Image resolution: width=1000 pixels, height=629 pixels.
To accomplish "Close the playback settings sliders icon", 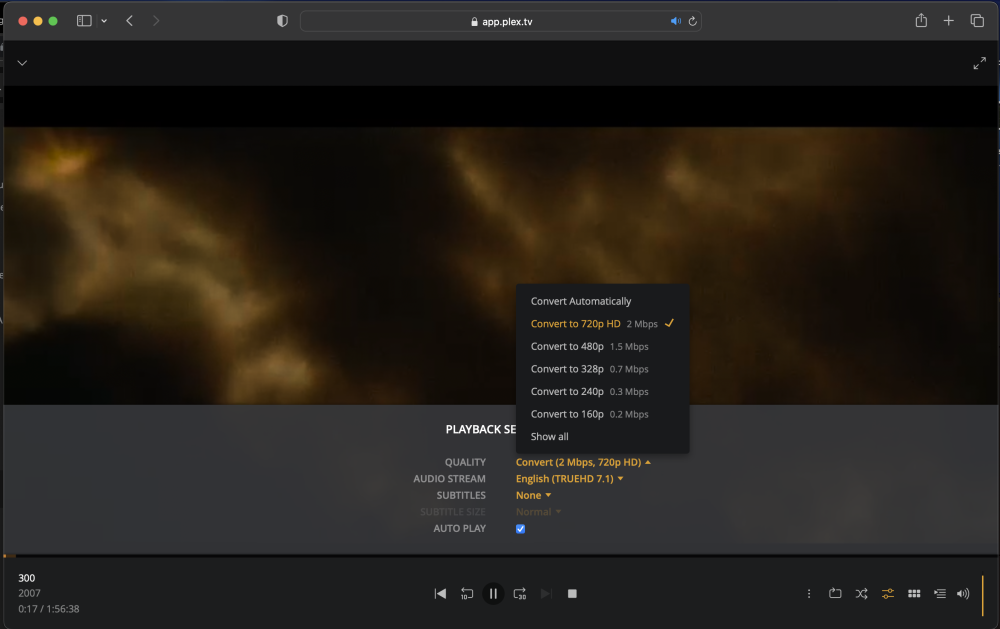I will [x=888, y=593].
